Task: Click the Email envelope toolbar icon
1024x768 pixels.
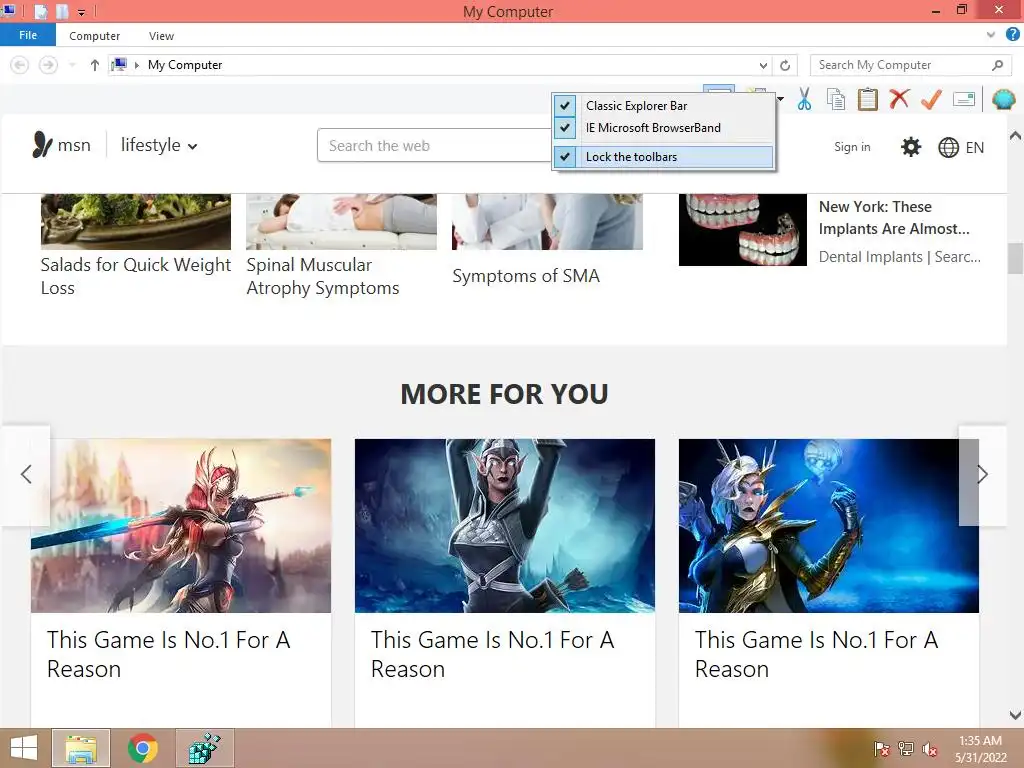Action: (x=964, y=99)
